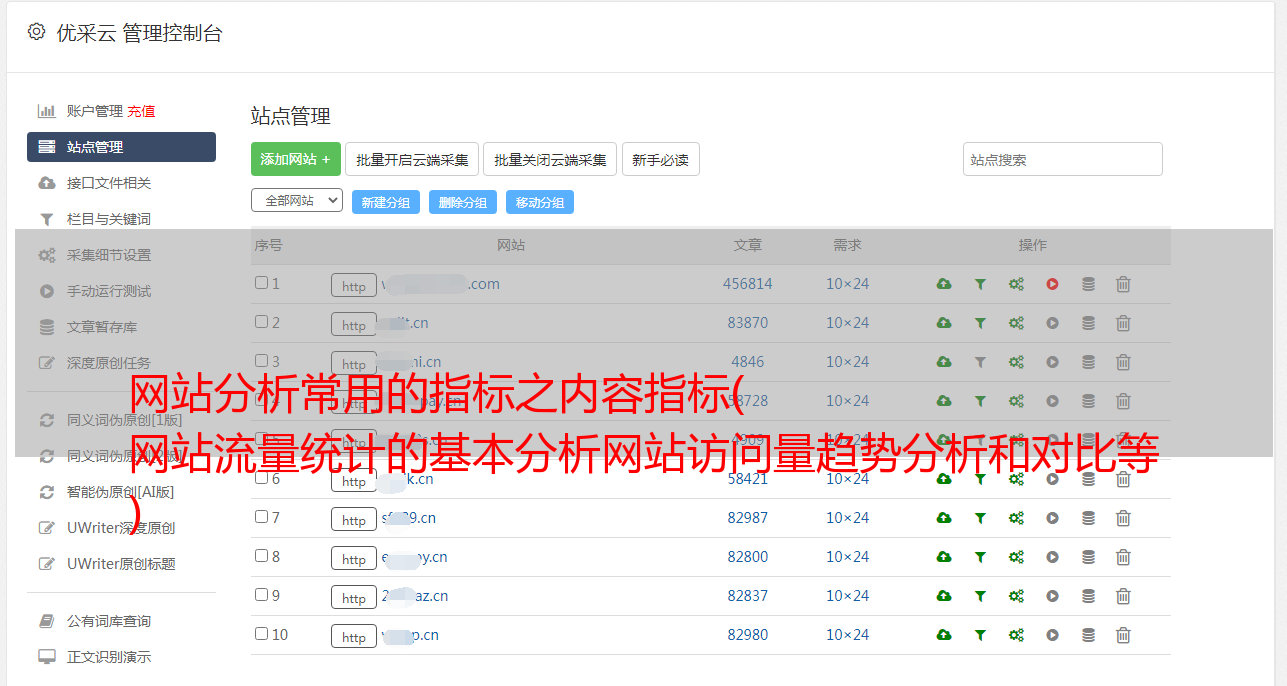Screen dimensions: 1287x686
Task: Click the play icon in row 9
Action: tap(1052, 596)
